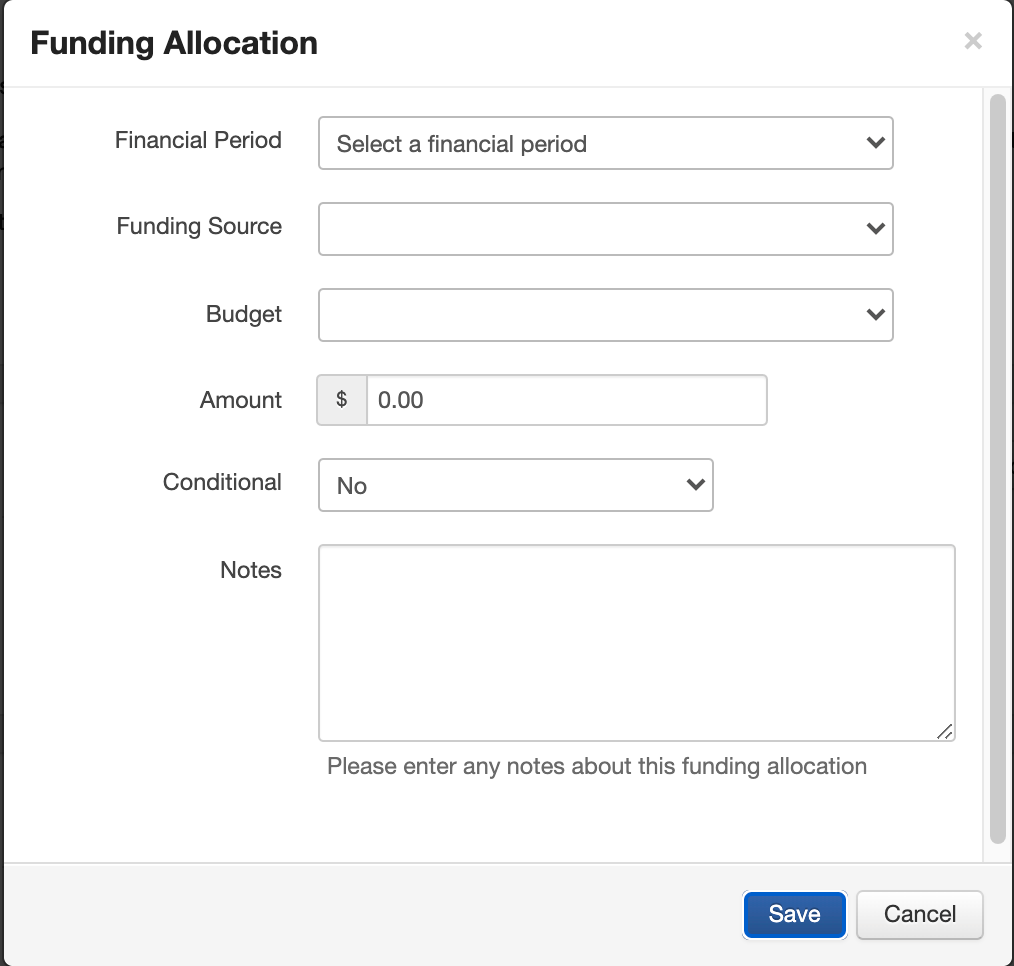This screenshot has height=966, width=1014.
Task: Click the dollar sign currency addon
Action: pyautogui.click(x=342, y=400)
